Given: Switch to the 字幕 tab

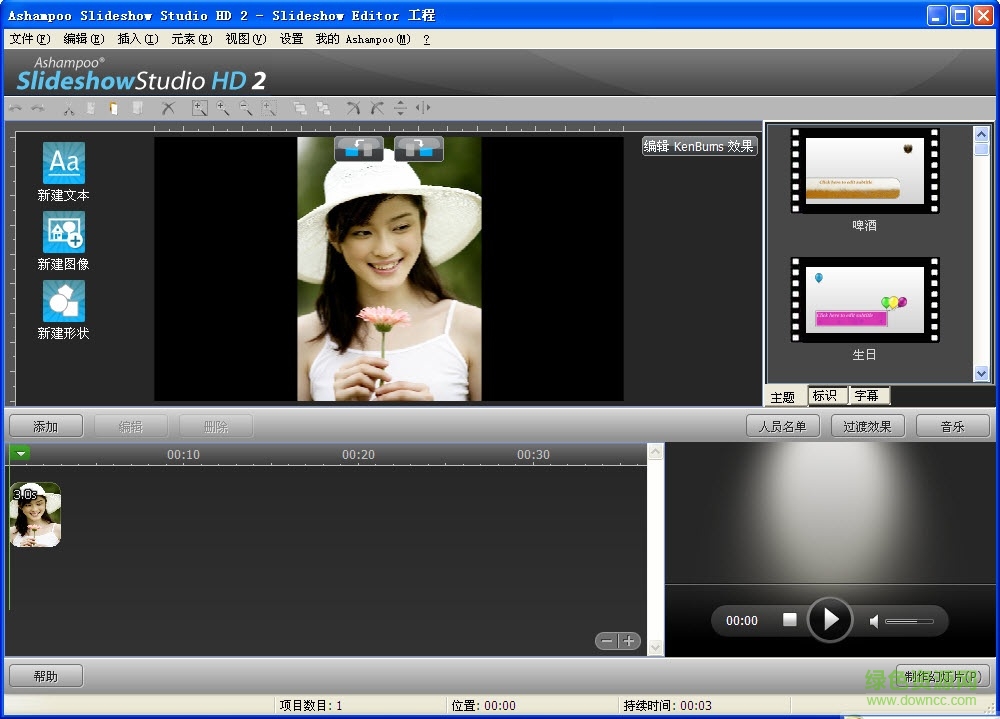Looking at the screenshot, I should [x=869, y=395].
